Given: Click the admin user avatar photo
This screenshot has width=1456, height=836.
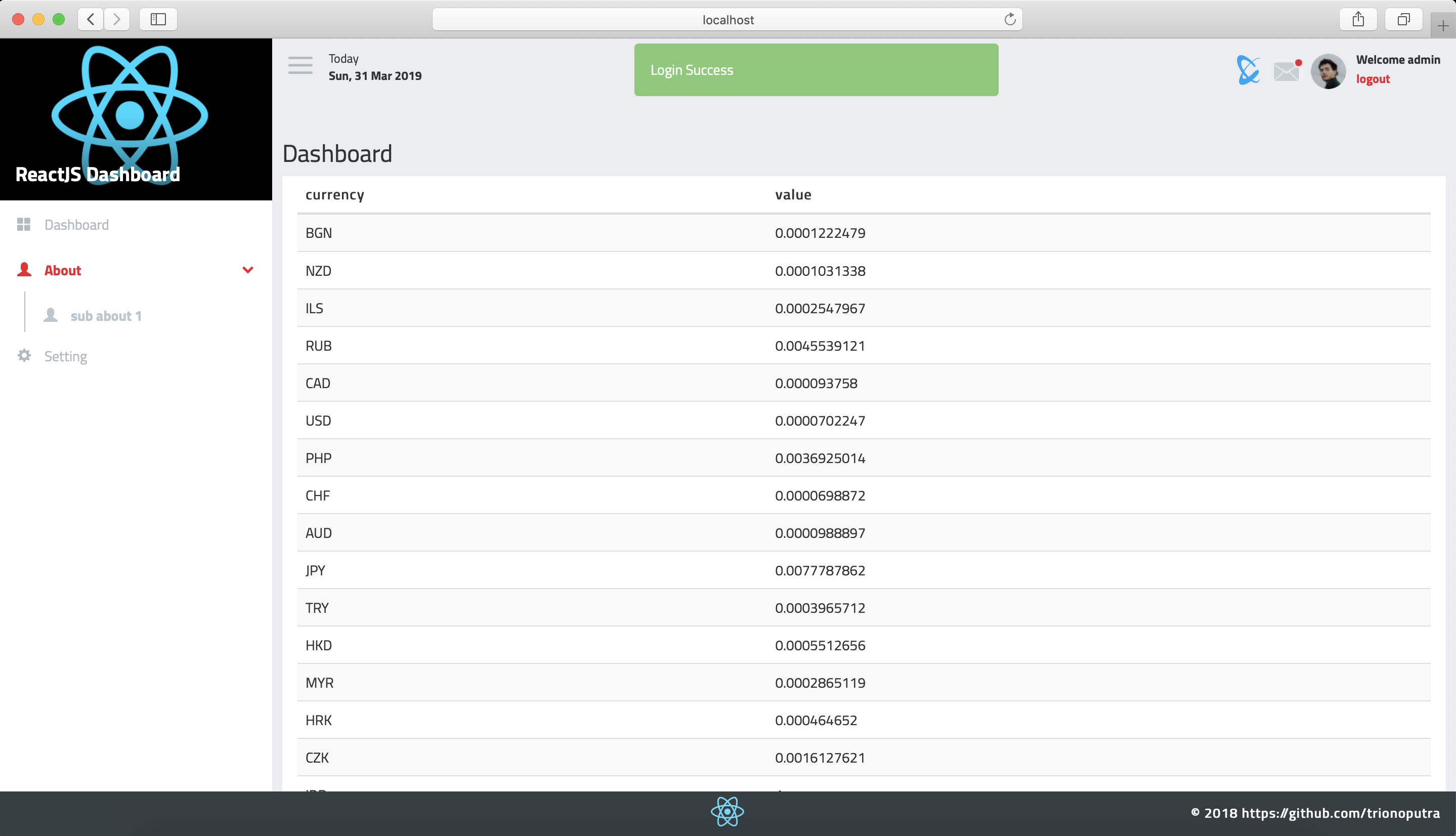Looking at the screenshot, I should tap(1328, 72).
